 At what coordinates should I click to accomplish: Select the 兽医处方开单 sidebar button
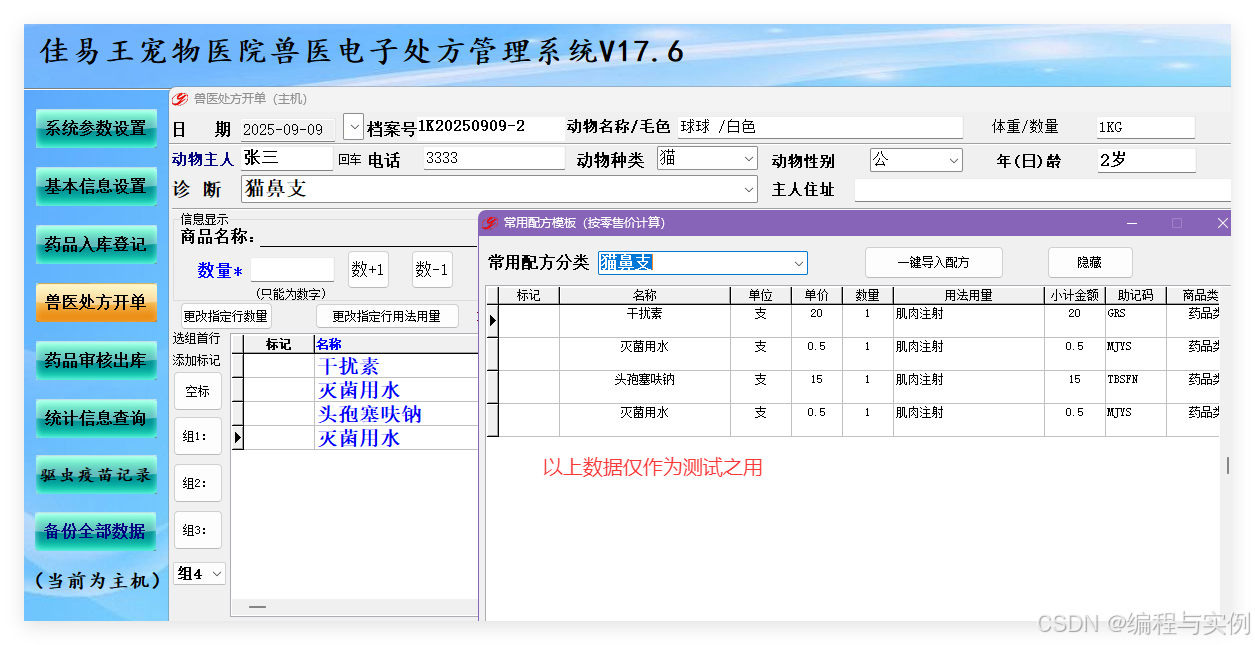96,302
